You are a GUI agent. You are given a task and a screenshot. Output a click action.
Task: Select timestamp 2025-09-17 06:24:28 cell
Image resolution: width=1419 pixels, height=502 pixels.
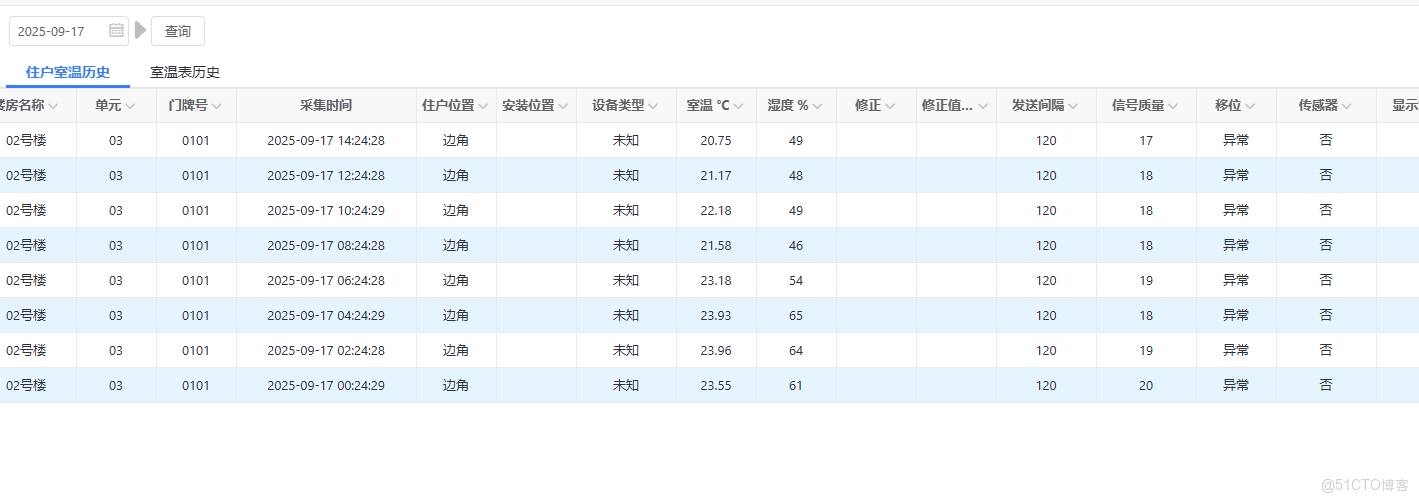click(326, 280)
